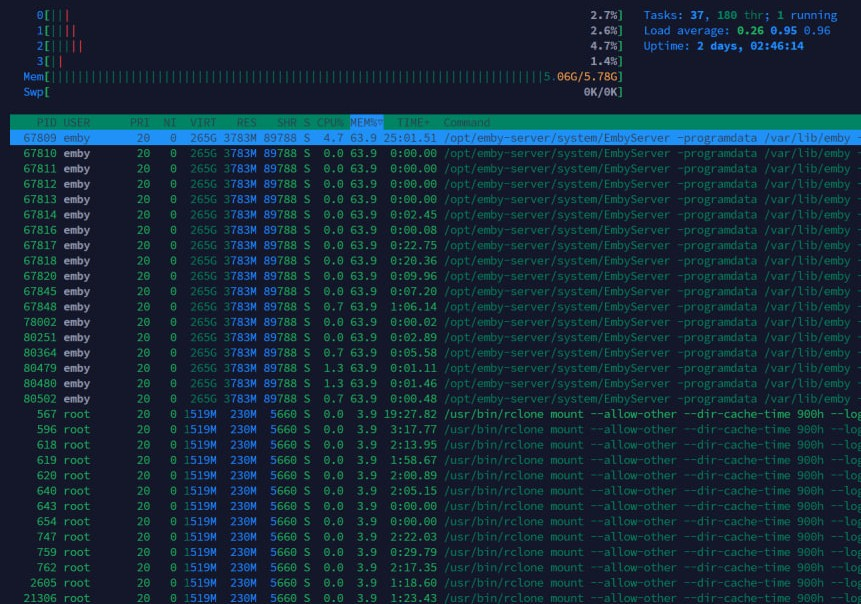The height and width of the screenshot is (604, 861).
Task: Select the rclone row with time 2:17.35
Action: 435,568
